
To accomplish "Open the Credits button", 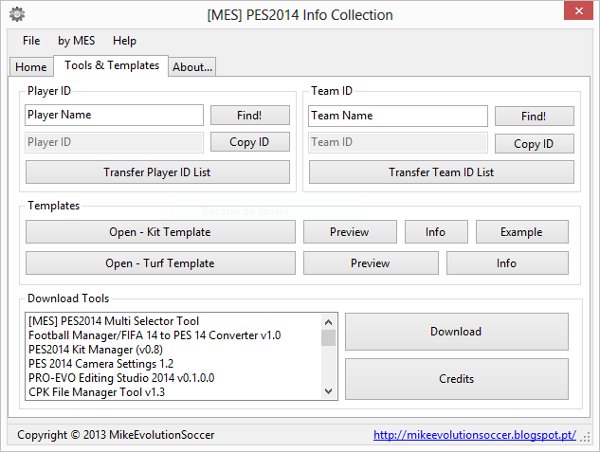I will pyautogui.click(x=457, y=379).
